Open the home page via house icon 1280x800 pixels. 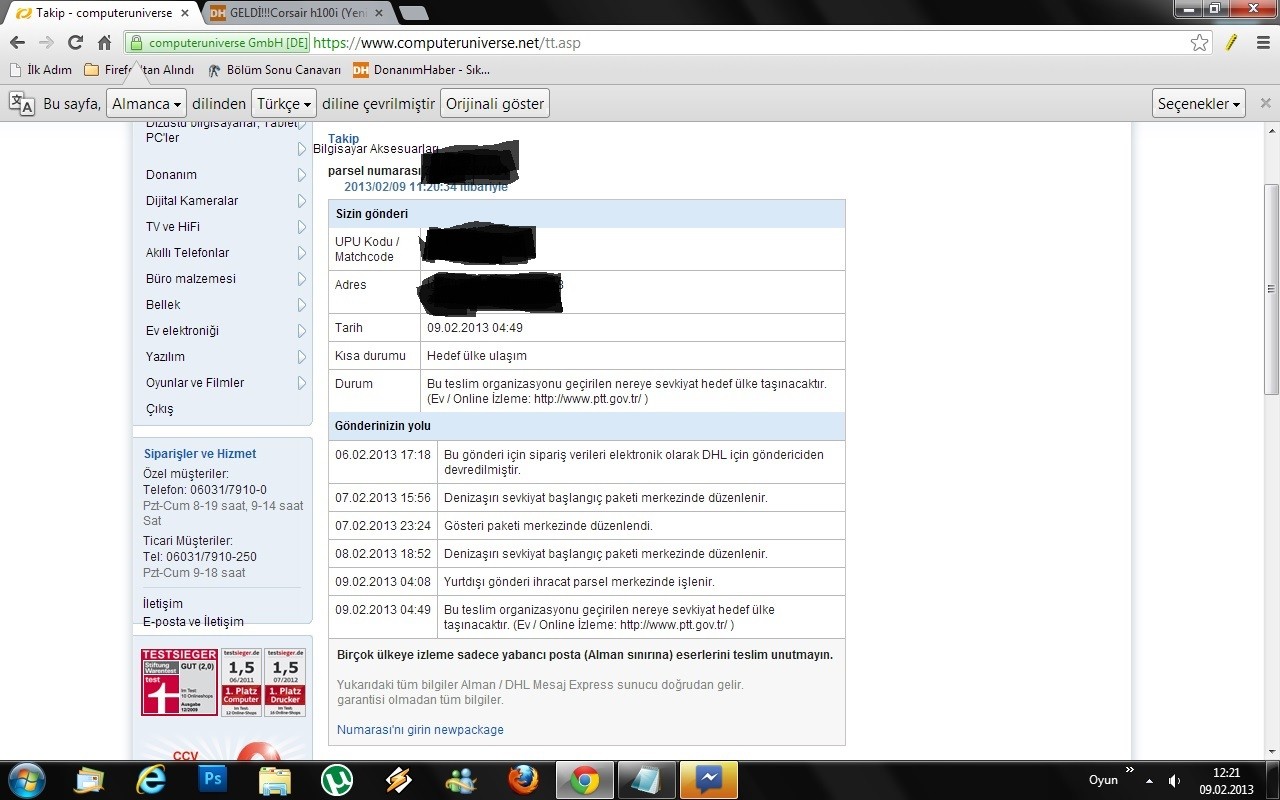(104, 43)
